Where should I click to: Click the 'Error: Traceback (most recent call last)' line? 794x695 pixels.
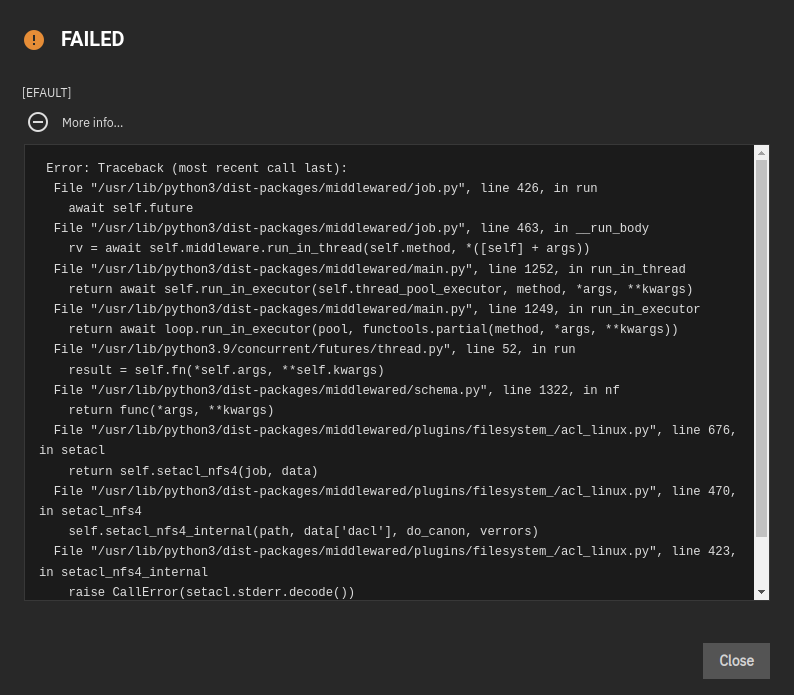196,168
